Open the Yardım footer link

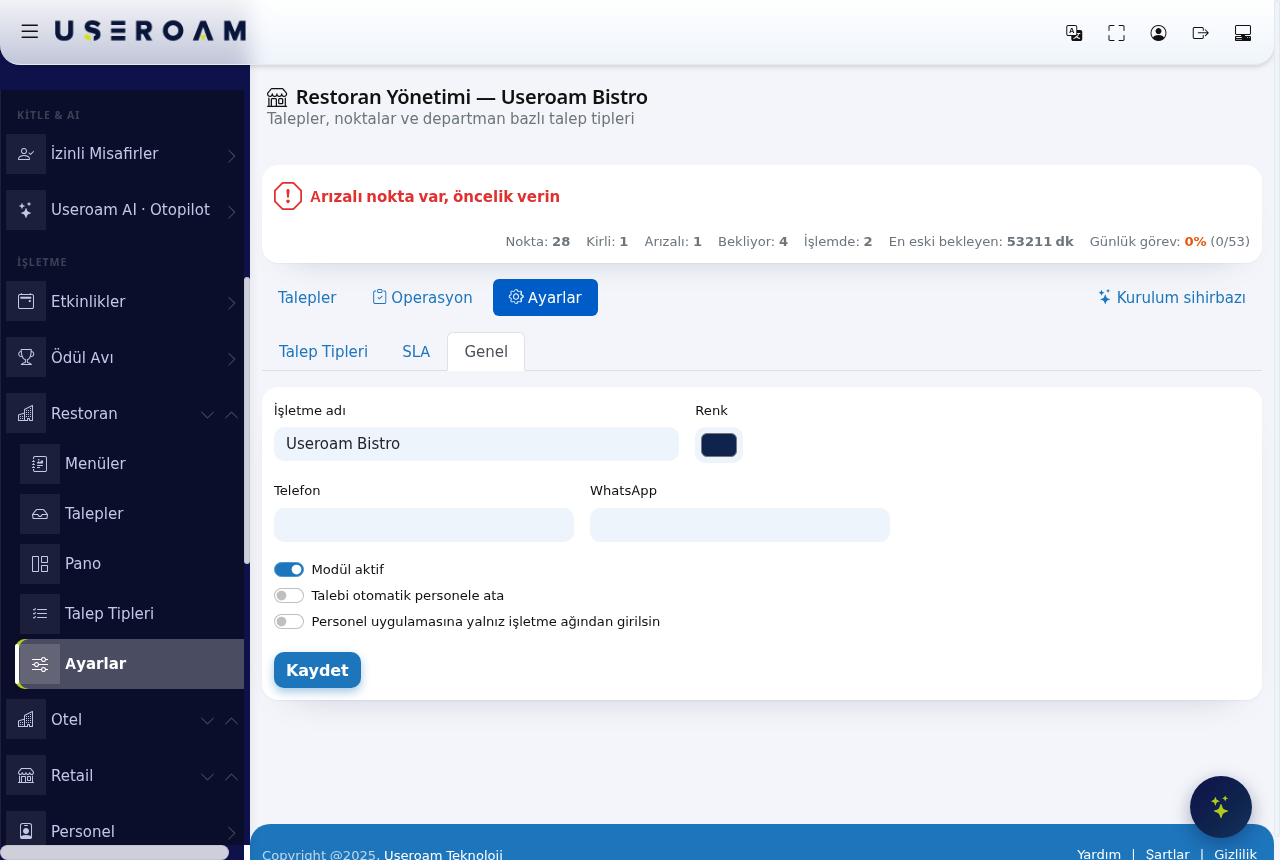1099,854
